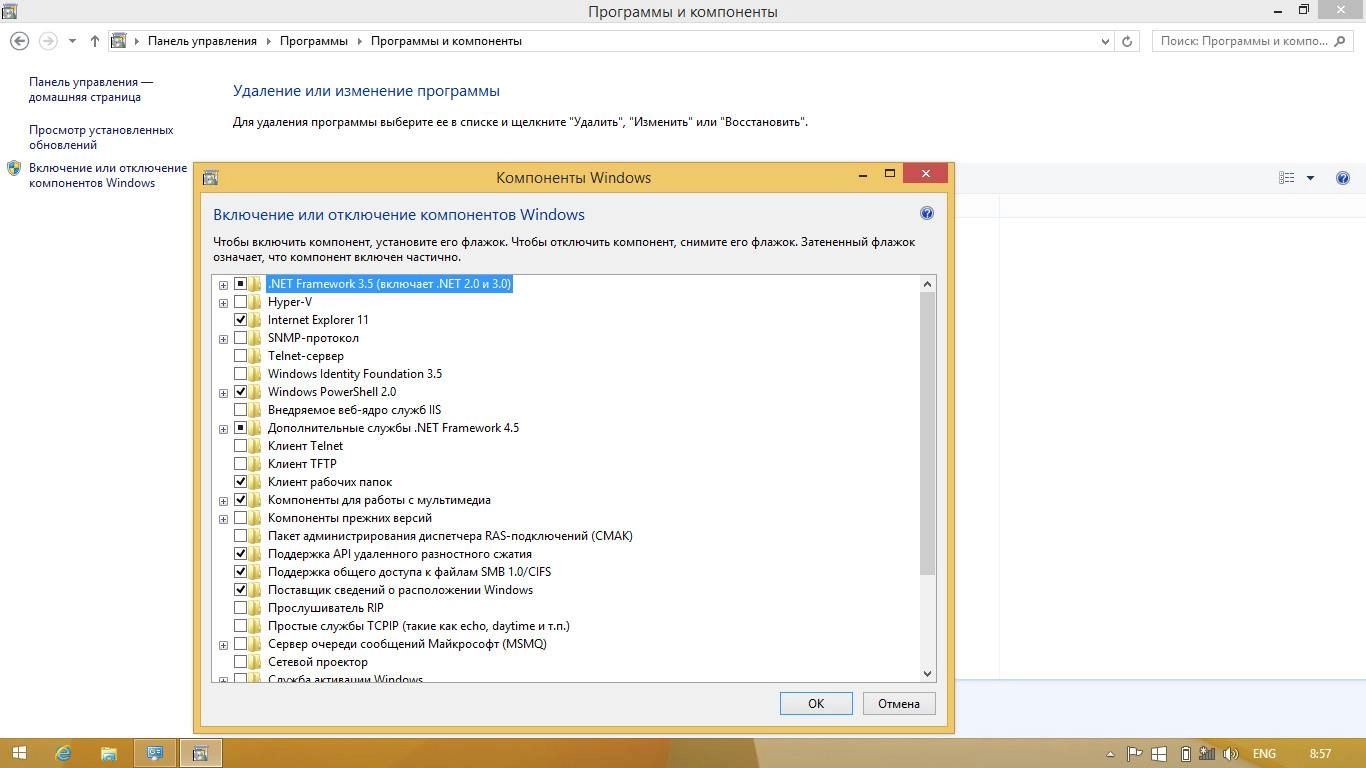The height and width of the screenshot is (768, 1366).
Task: Open Internet Explorer from the taskbar
Action: 64,753
